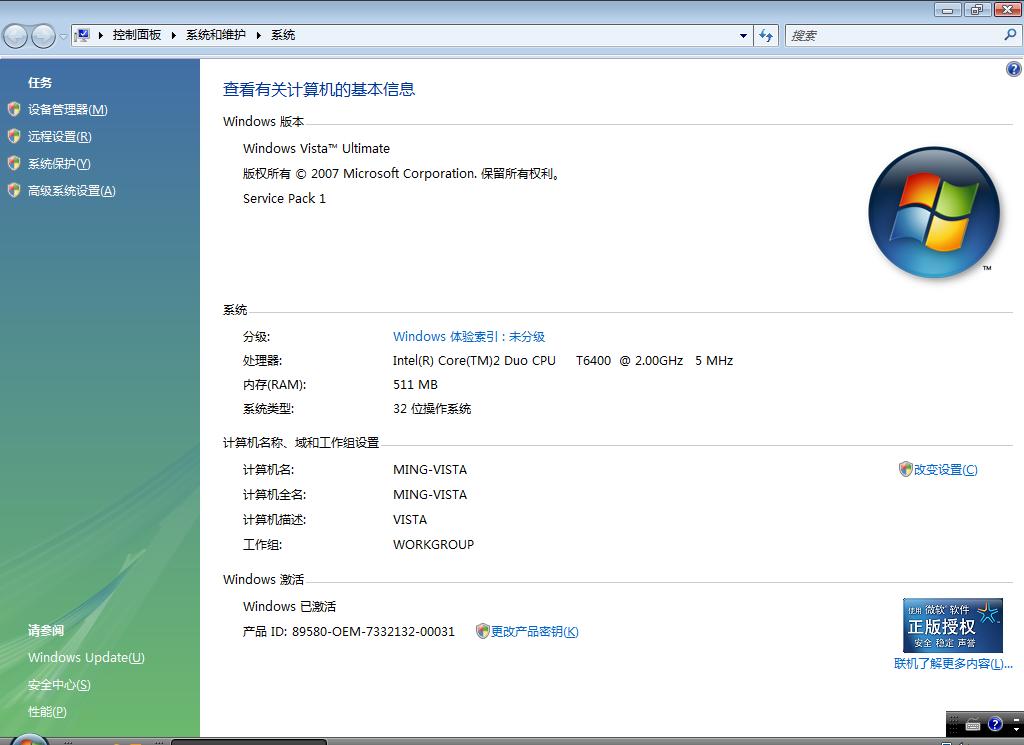Viewport: 1024px width, 745px height.
Task: Open language bar options down arrow
Action: tap(1016, 729)
